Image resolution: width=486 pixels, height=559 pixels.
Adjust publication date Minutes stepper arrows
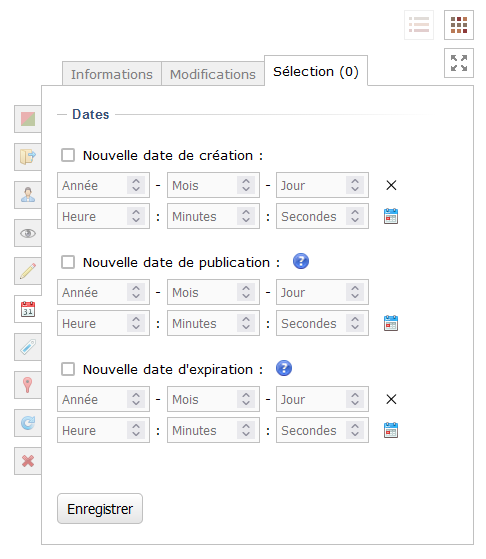[246, 323]
